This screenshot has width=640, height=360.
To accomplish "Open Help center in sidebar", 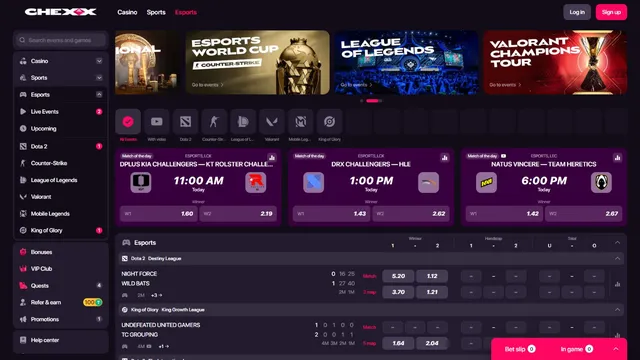I will pos(61,340).
